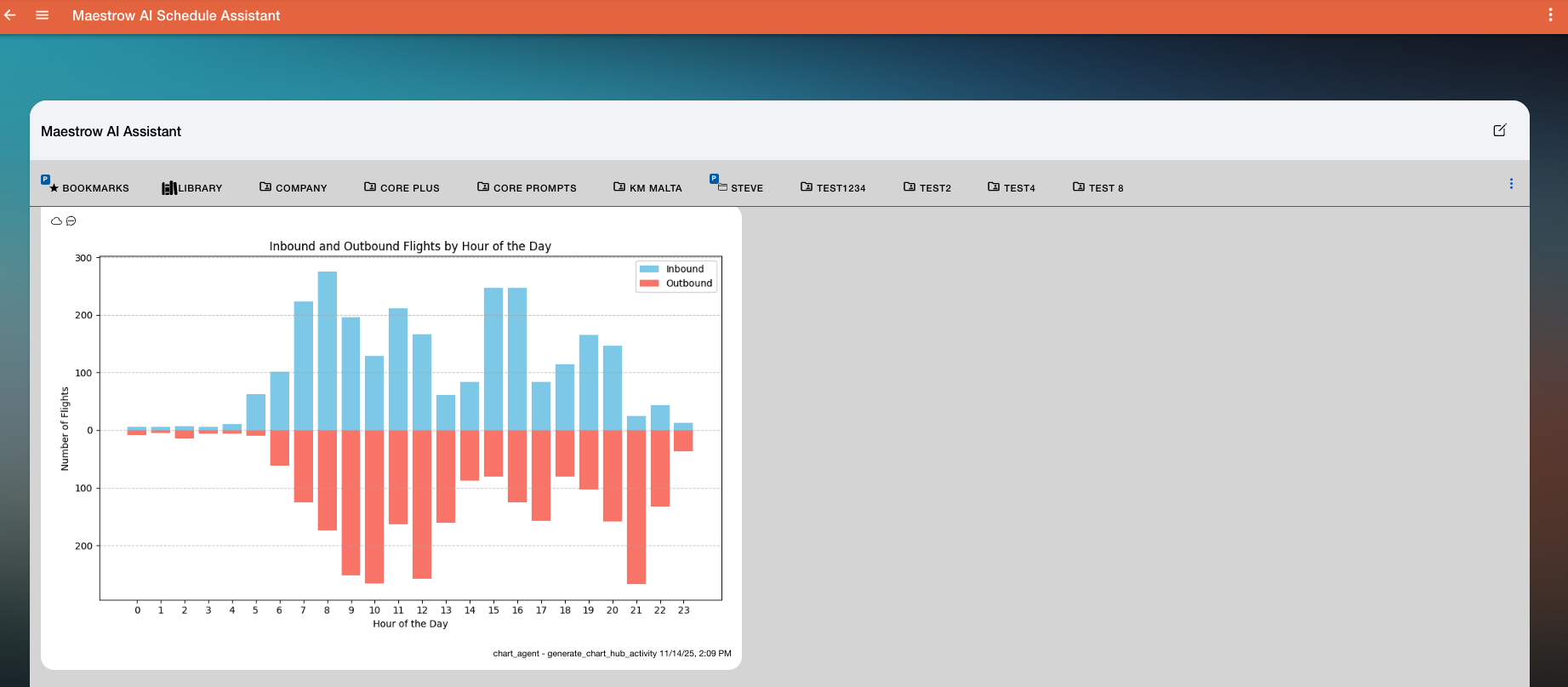Open the blue tab bar overflow menu
This screenshot has height=687, width=1568.
[1511, 184]
